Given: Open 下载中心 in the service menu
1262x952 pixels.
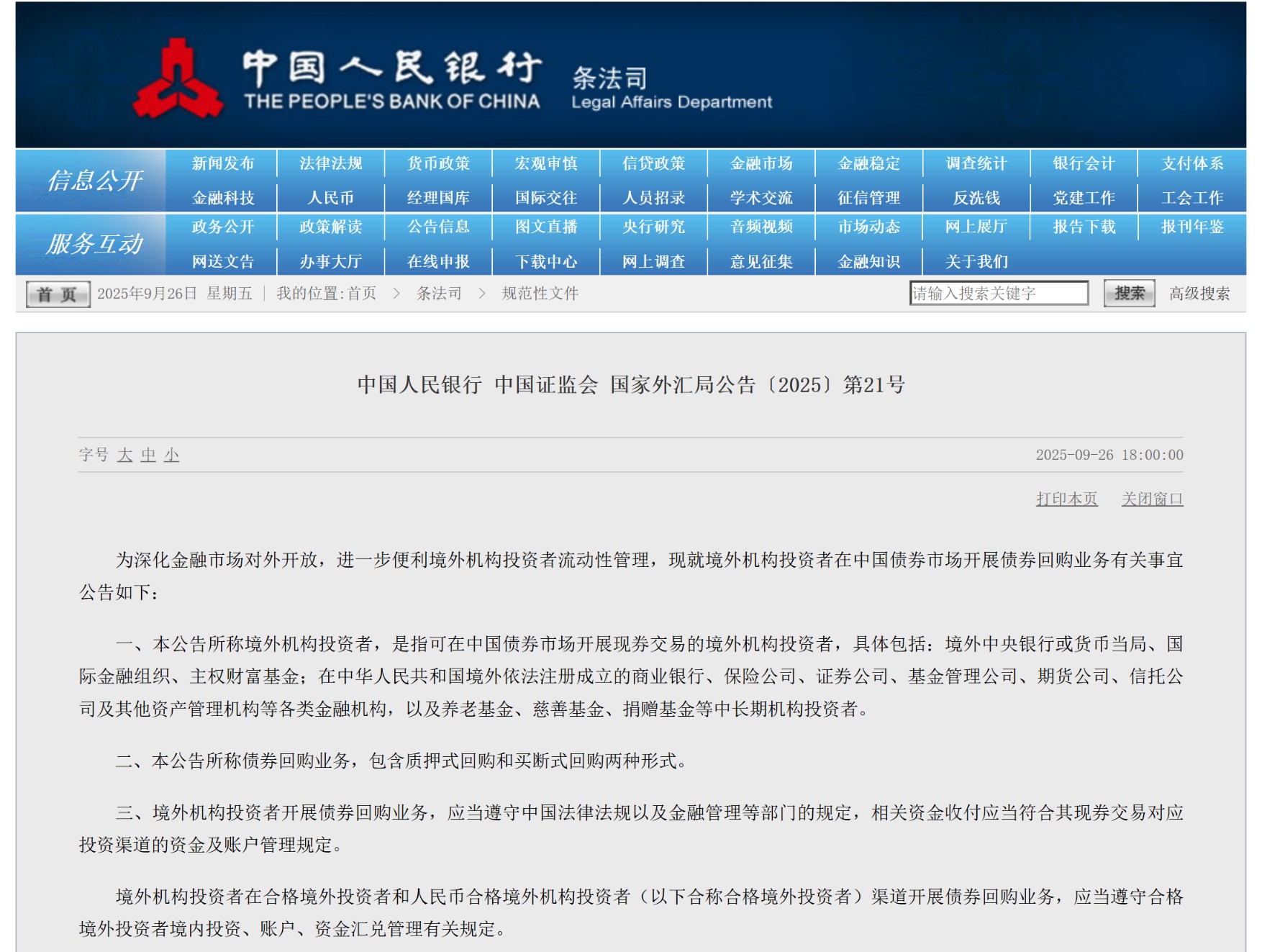Looking at the screenshot, I should point(546,261).
